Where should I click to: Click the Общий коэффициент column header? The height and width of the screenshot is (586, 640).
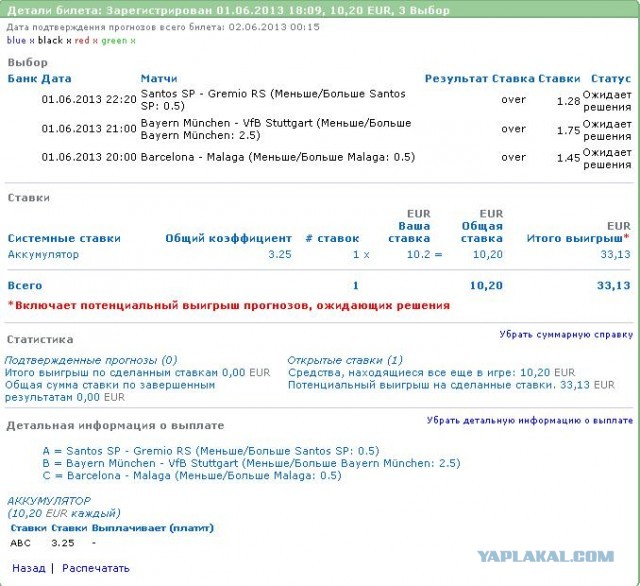coord(228,239)
